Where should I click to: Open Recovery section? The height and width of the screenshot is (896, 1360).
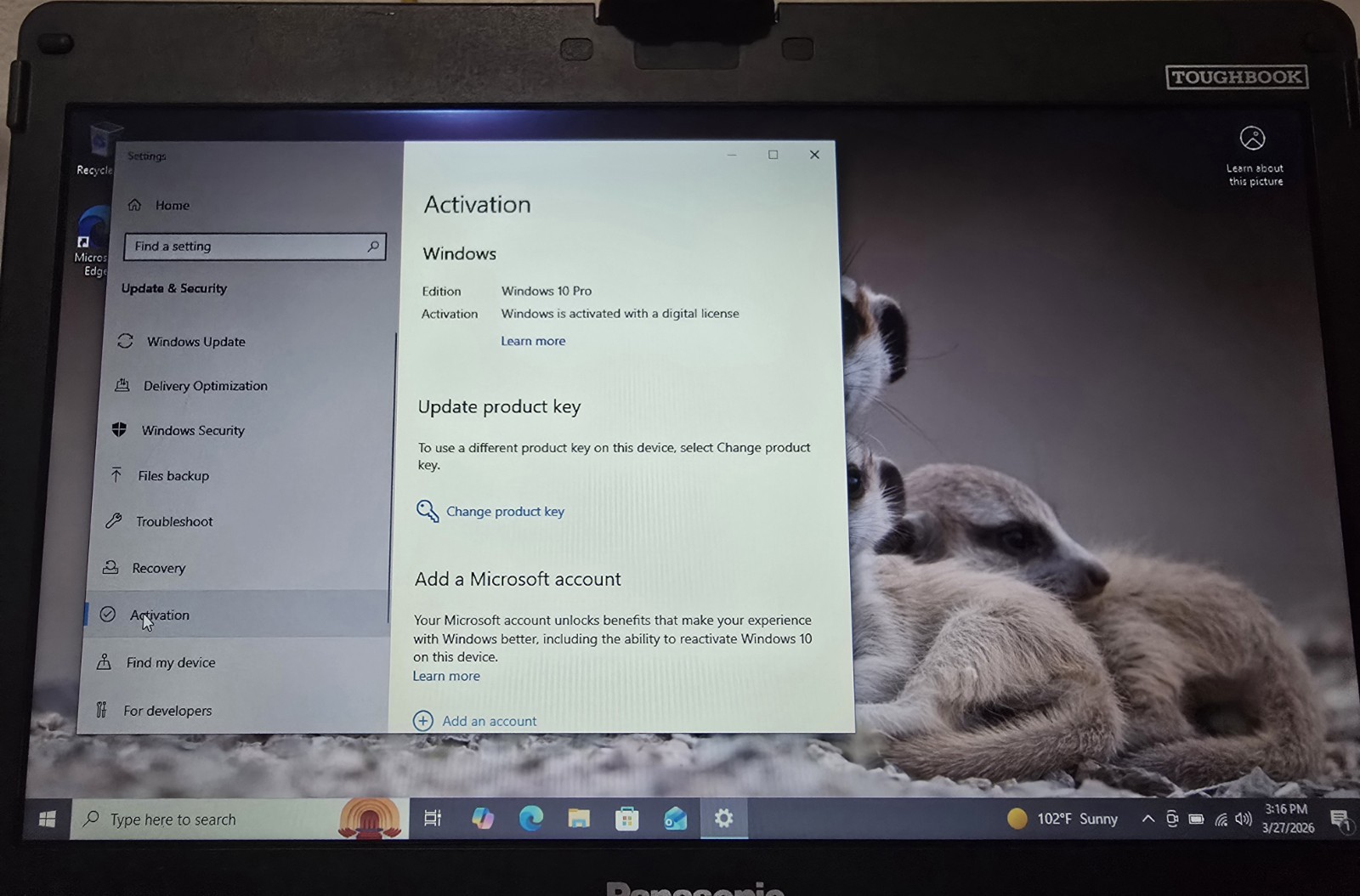click(145, 568)
